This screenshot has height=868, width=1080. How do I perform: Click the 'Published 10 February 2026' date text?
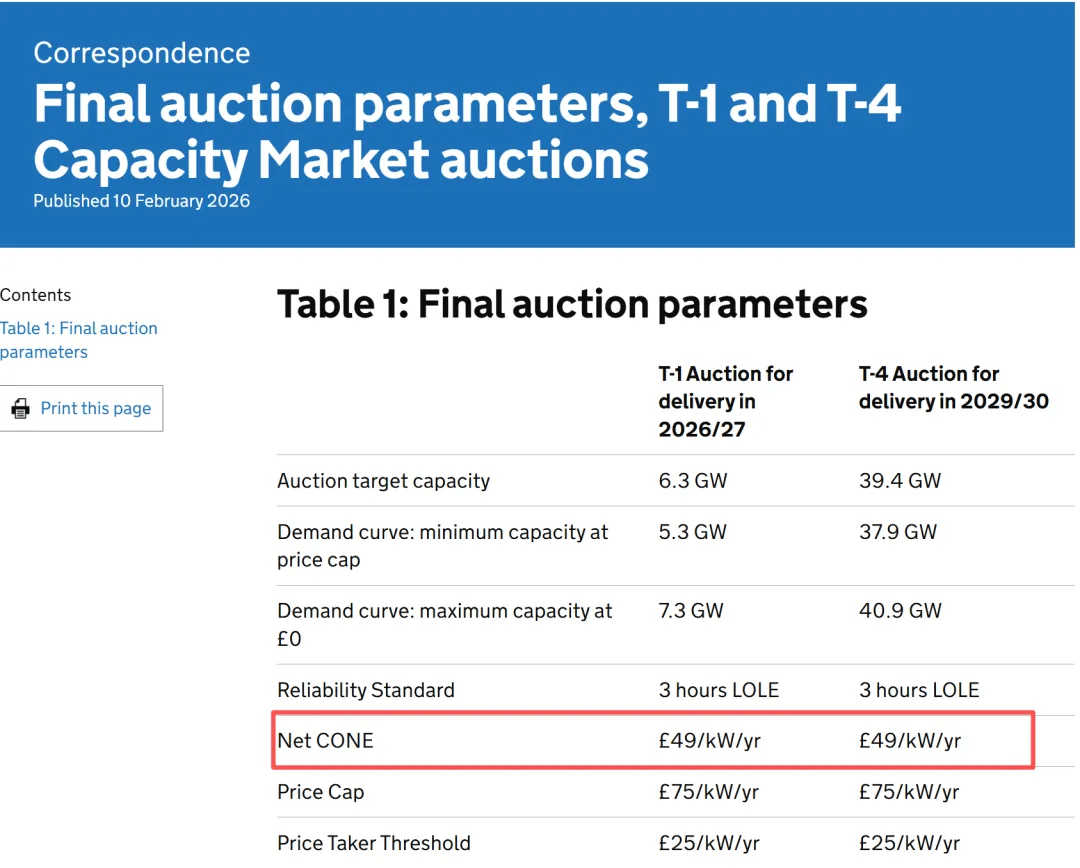coord(141,201)
